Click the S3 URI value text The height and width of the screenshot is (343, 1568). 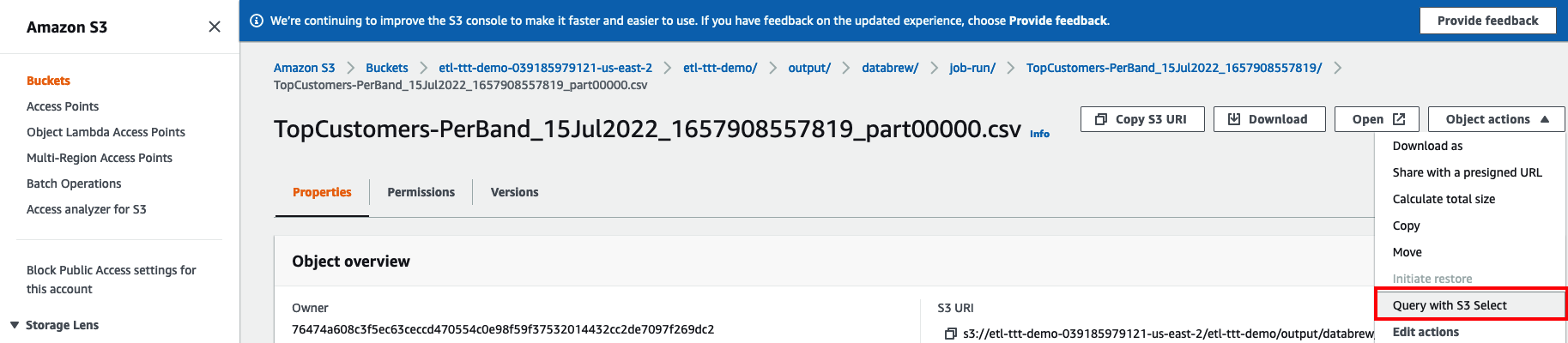[1168, 334]
